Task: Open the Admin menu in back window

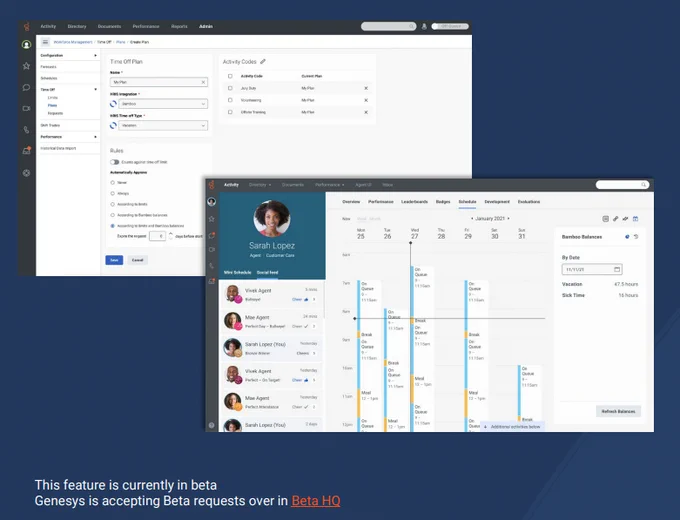Action: pyautogui.click(x=206, y=26)
